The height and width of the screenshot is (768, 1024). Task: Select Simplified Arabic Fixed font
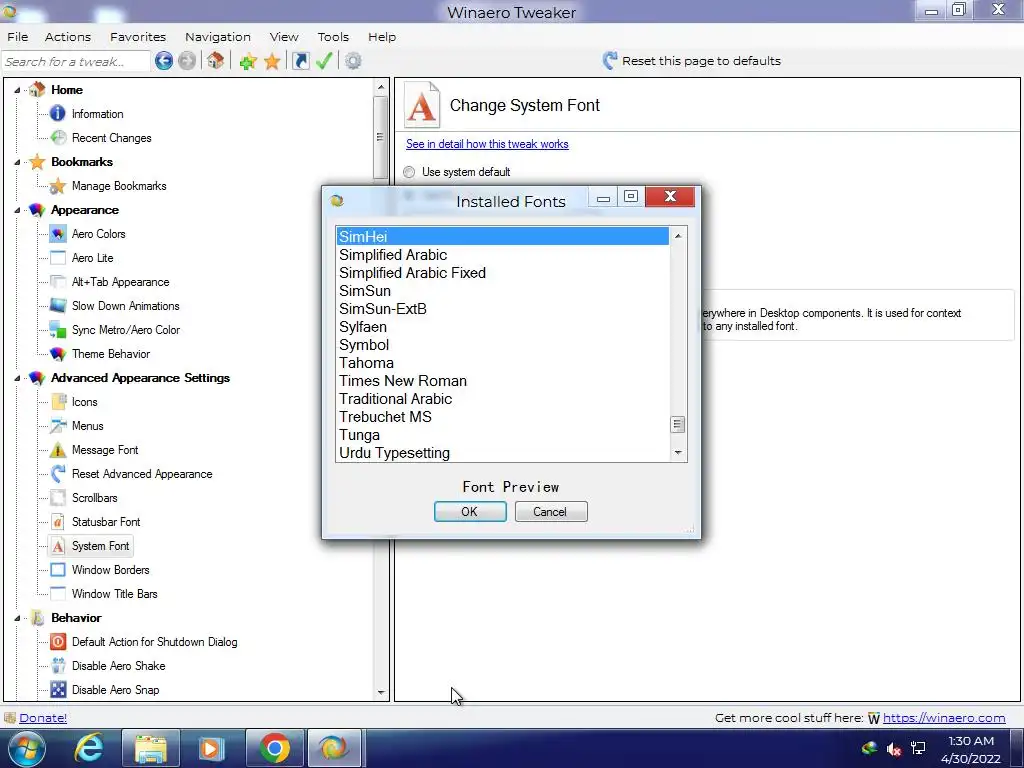[x=502, y=273]
